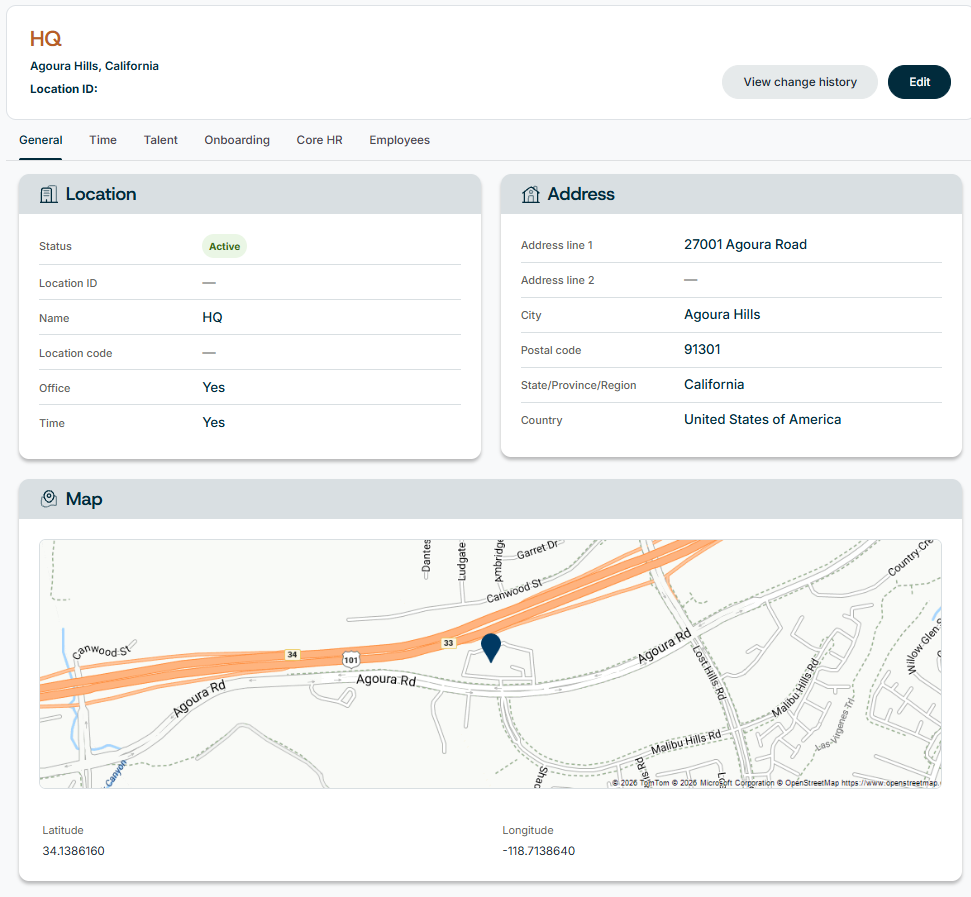
Task: Click the Map panel pin icon
Action: click(x=49, y=499)
